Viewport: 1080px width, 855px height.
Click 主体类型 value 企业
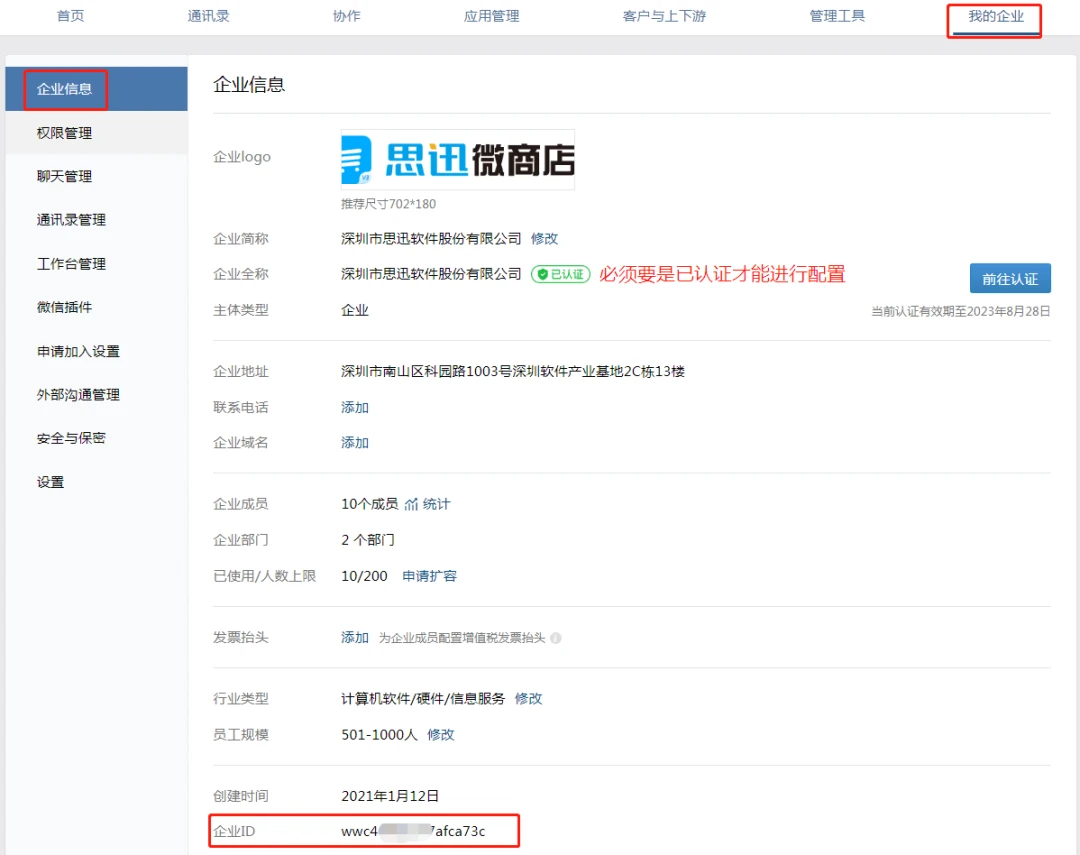pos(355,310)
